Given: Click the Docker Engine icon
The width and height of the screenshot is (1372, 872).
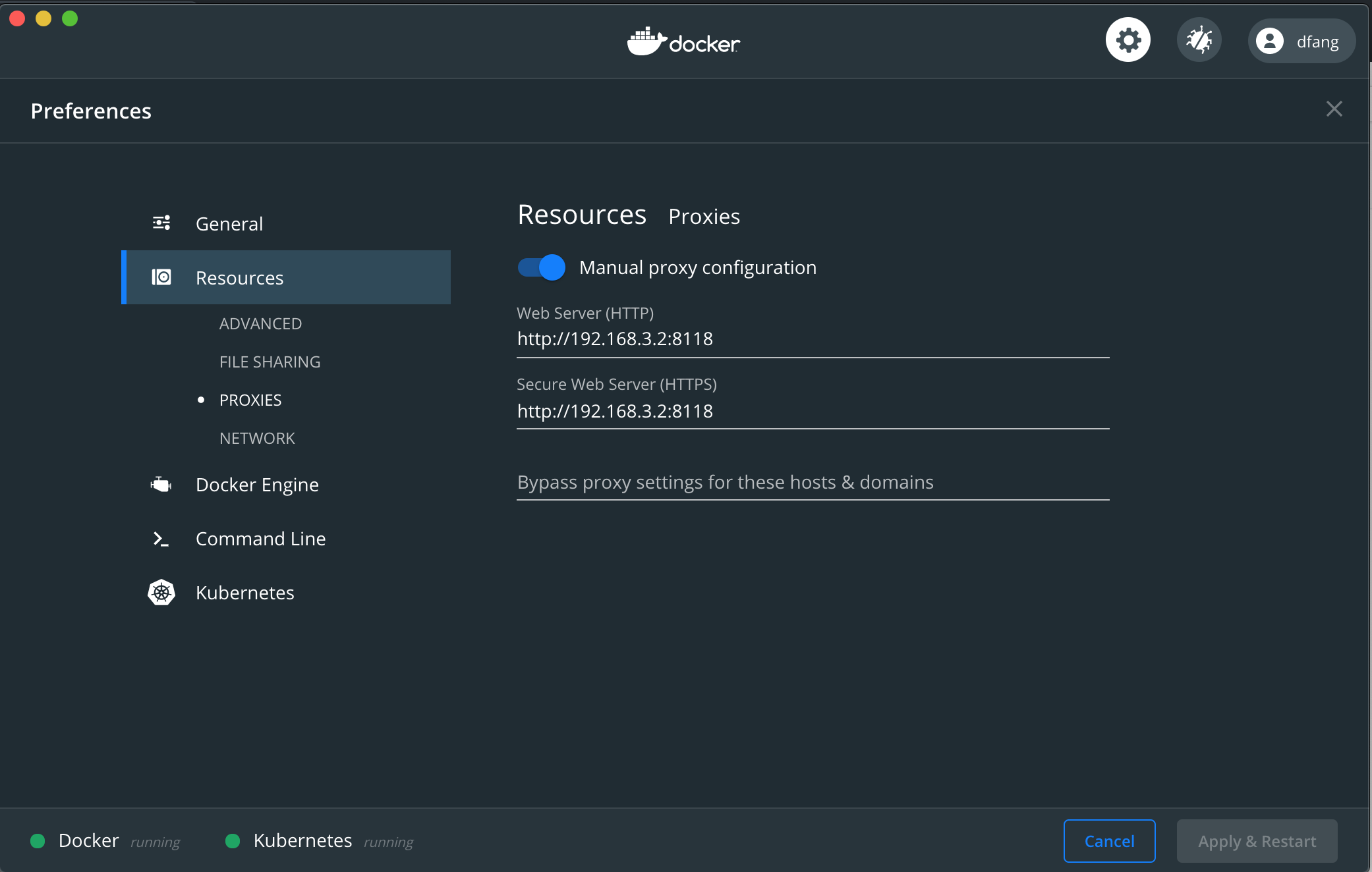Looking at the screenshot, I should (x=161, y=485).
